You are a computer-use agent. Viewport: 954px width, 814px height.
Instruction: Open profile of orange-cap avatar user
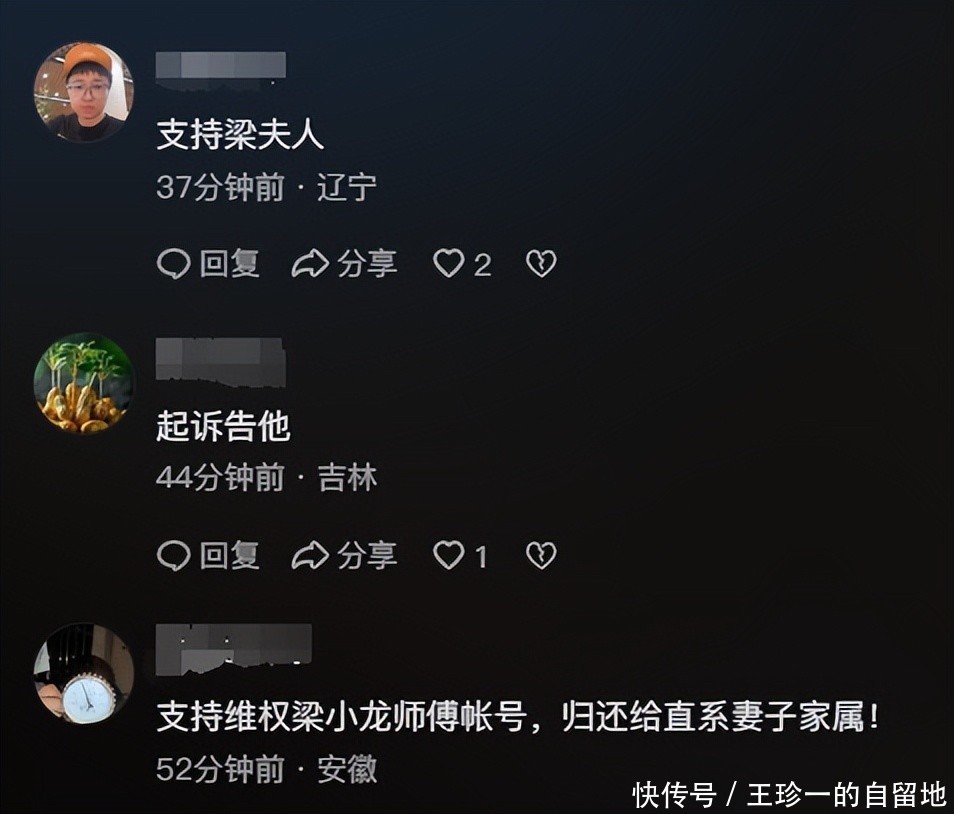pos(83,92)
